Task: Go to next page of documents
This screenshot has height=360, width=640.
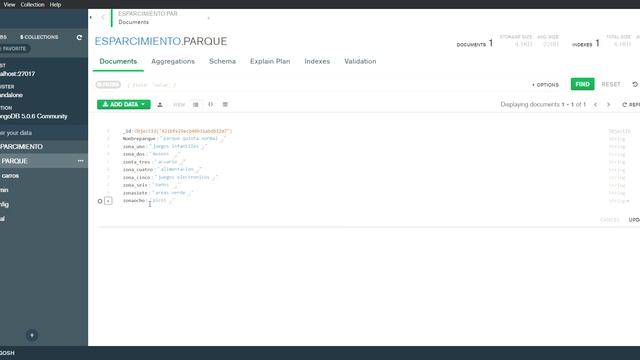Action: click(609, 105)
